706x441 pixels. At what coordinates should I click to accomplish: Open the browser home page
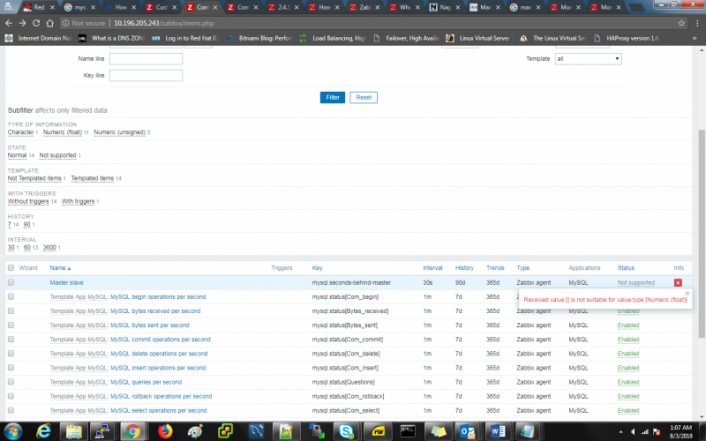(50, 23)
